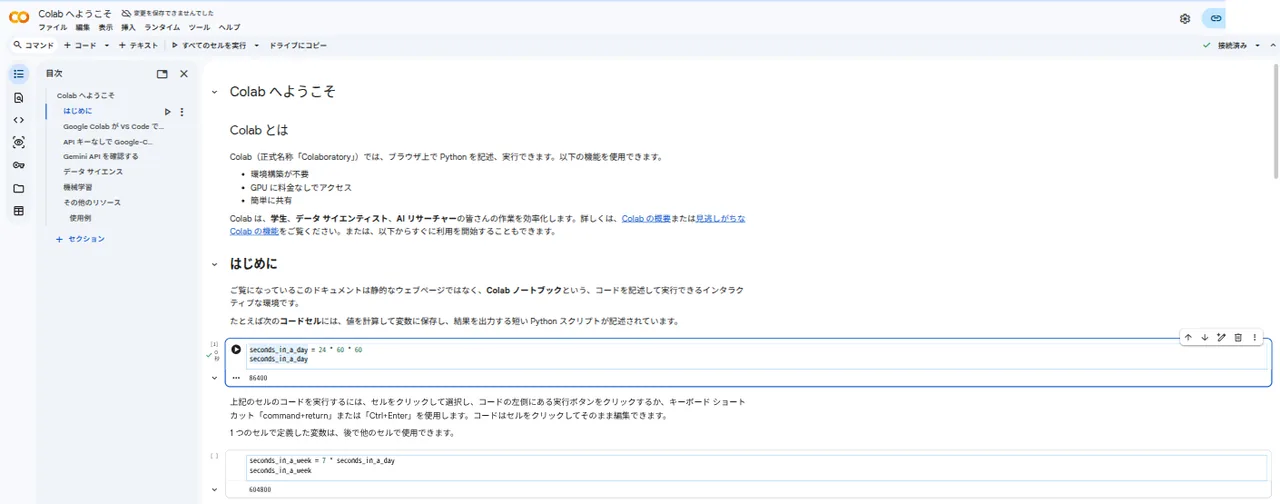Open the files folder sidebar icon
Image resolution: width=1280 pixels, height=504 pixels.
(x=18, y=188)
